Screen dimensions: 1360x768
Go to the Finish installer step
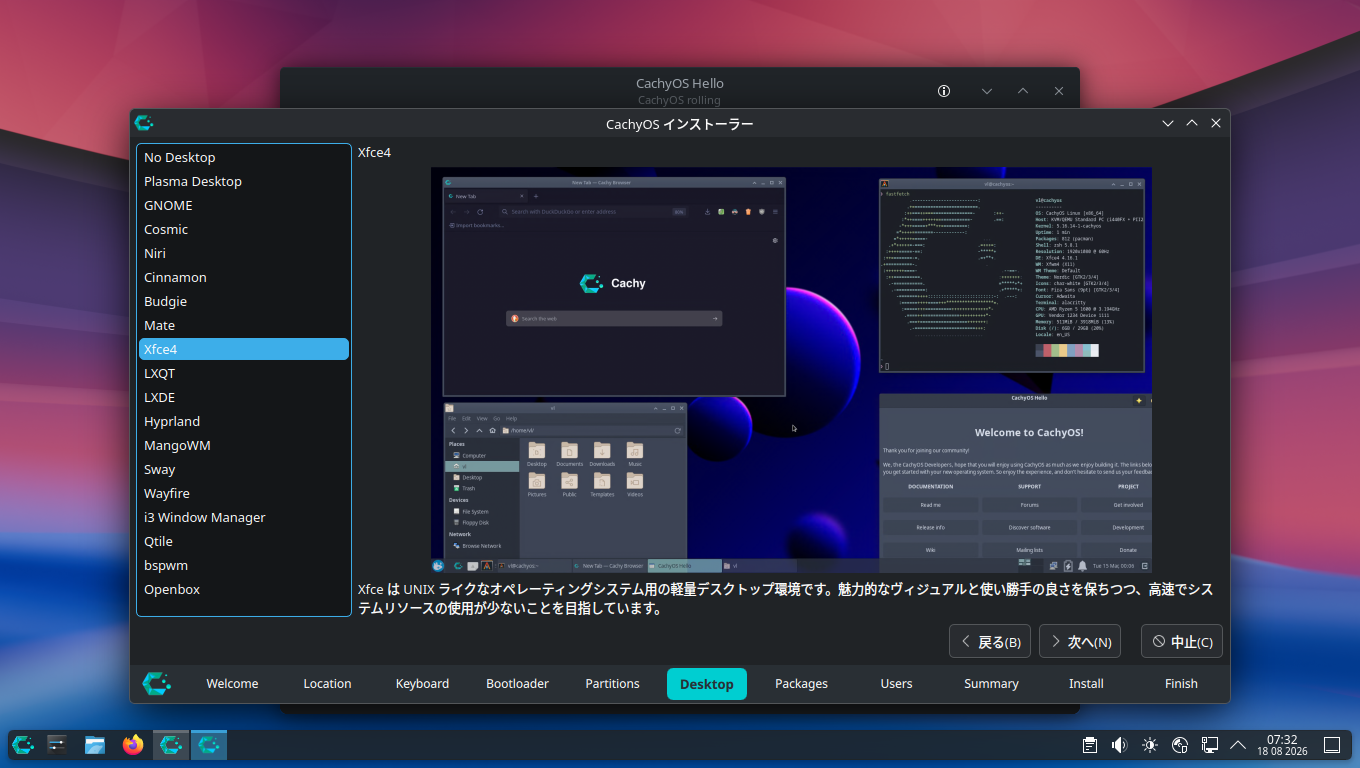point(1181,684)
